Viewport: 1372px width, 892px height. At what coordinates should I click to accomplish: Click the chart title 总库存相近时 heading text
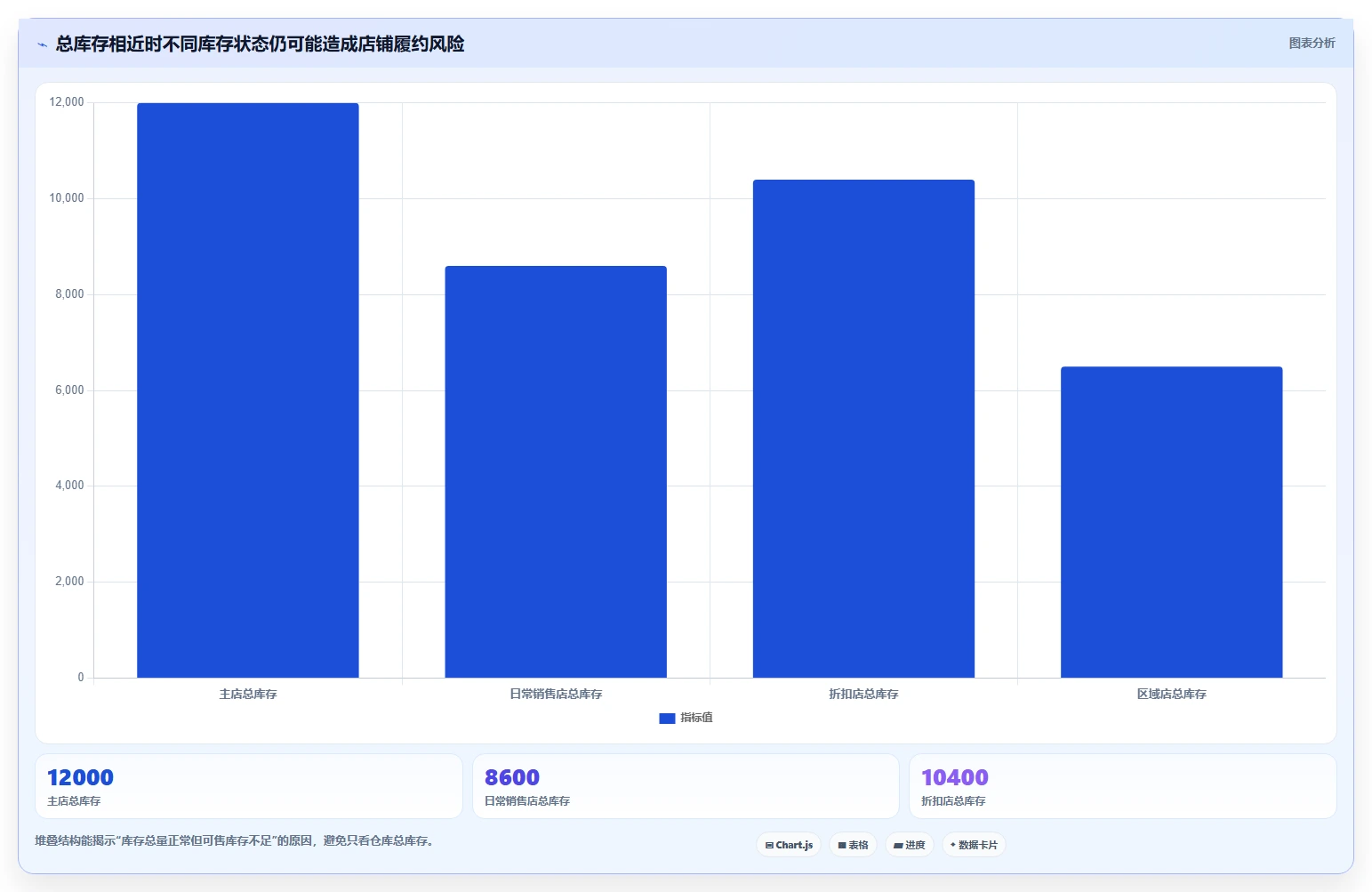(x=260, y=44)
